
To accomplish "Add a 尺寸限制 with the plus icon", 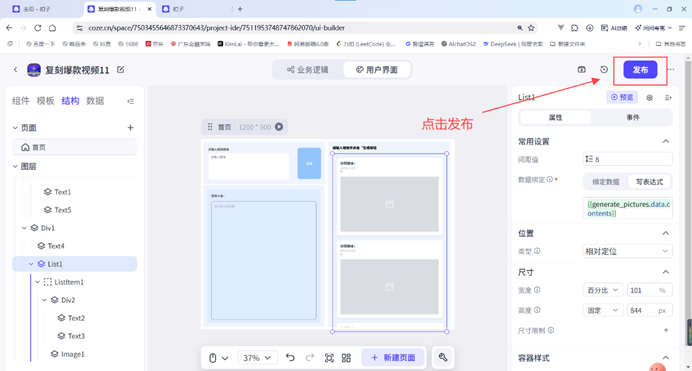I will [666, 330].
